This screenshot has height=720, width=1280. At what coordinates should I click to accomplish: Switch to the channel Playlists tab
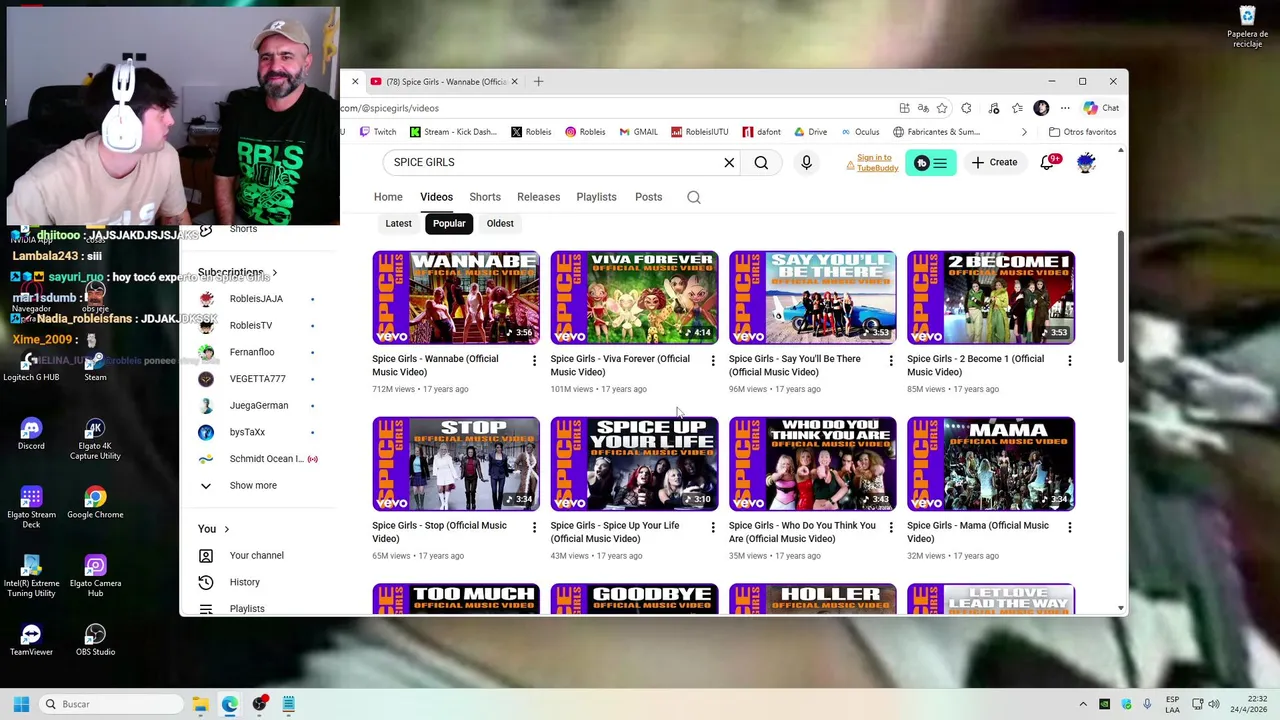click(596, 197)
